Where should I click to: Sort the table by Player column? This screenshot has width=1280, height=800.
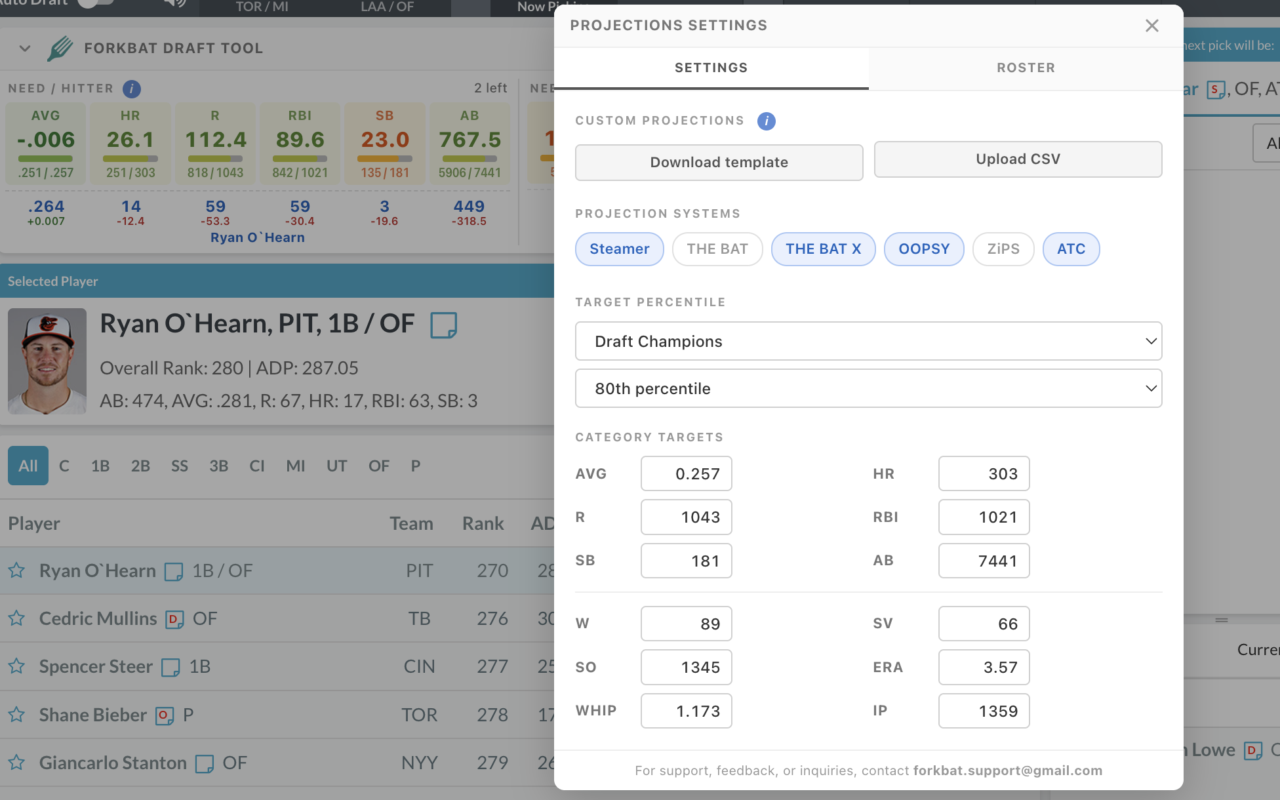pos(34,523)
